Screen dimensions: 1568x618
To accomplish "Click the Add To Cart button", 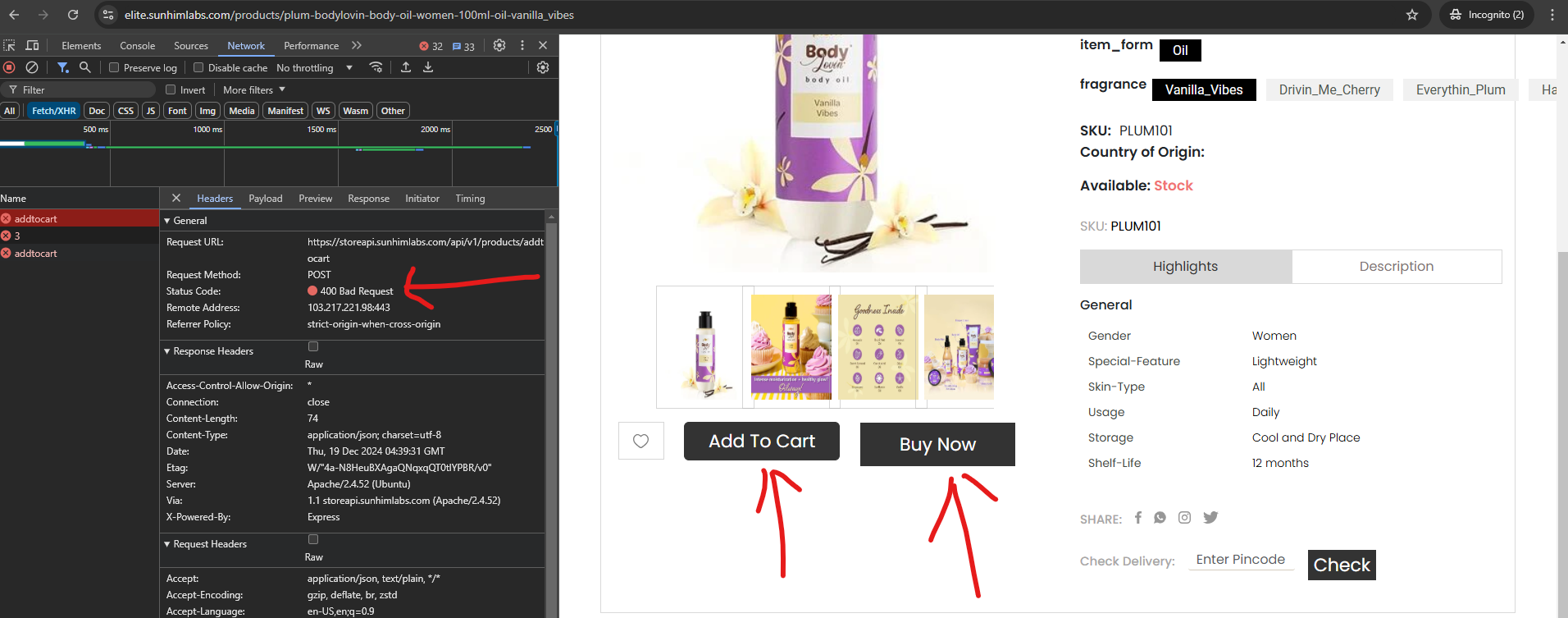I will pyautogui.click(x=762, y=441).
